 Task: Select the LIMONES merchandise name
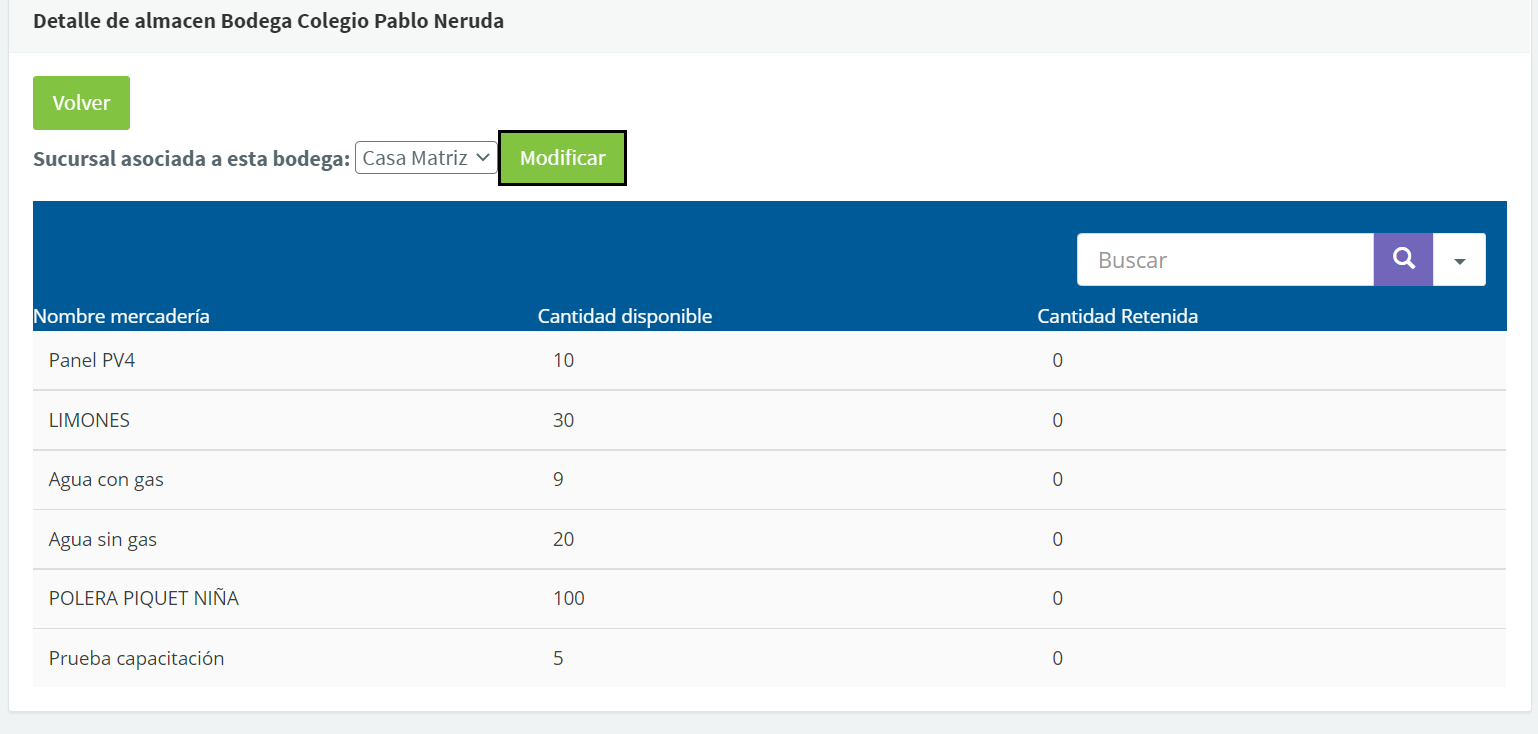[89, 420]
